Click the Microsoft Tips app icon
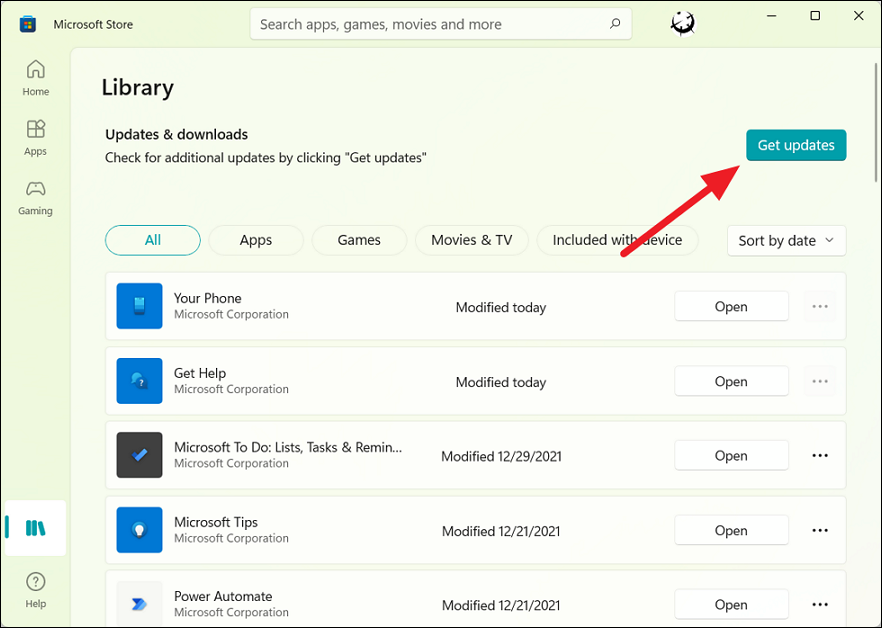 click(140, 530)
